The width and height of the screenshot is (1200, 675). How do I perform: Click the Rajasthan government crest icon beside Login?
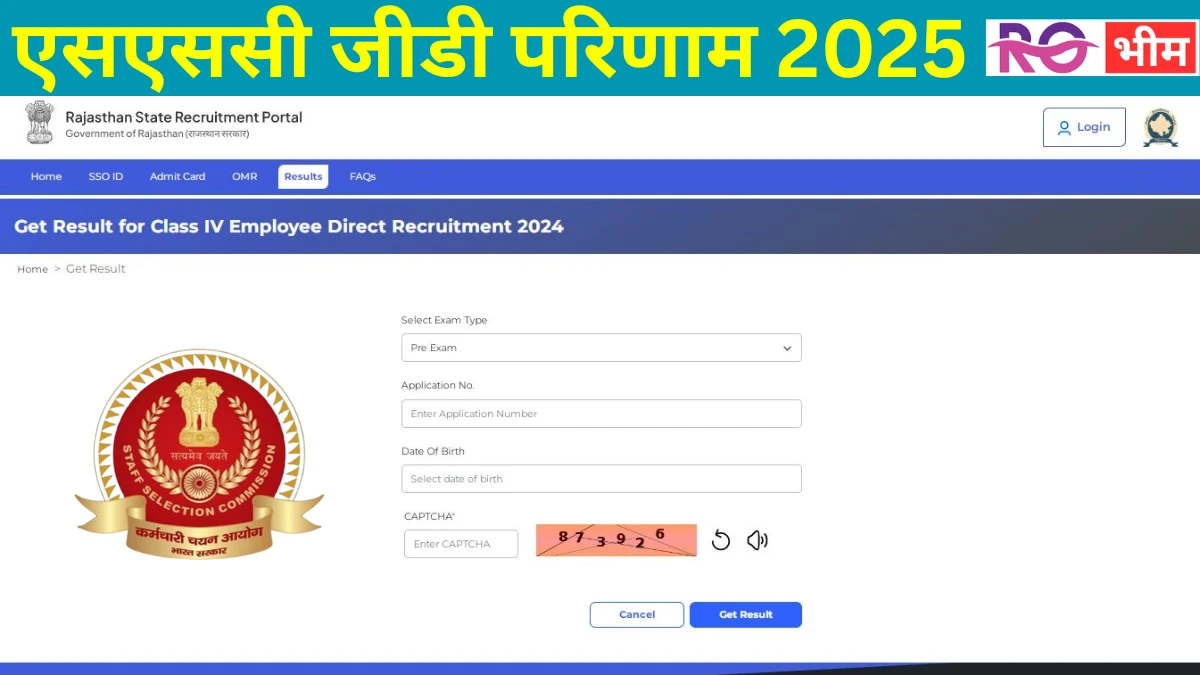pyautogui.click(x=1161, y=128)
